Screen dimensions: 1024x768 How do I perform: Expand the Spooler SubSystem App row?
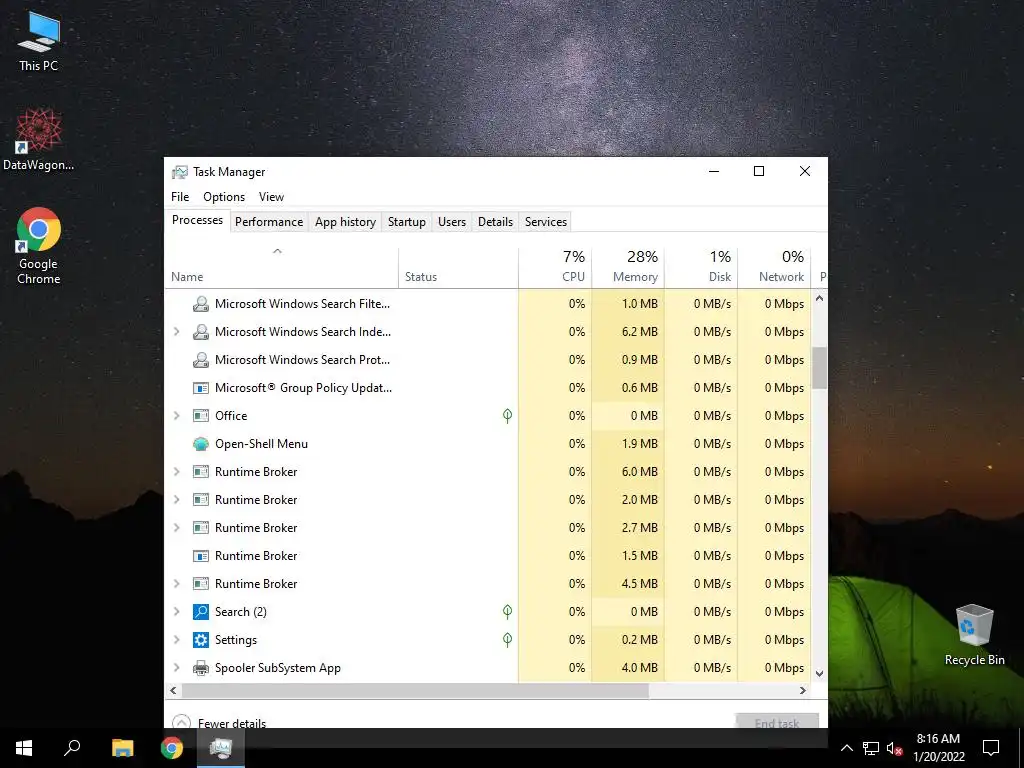tap(176, 668)
